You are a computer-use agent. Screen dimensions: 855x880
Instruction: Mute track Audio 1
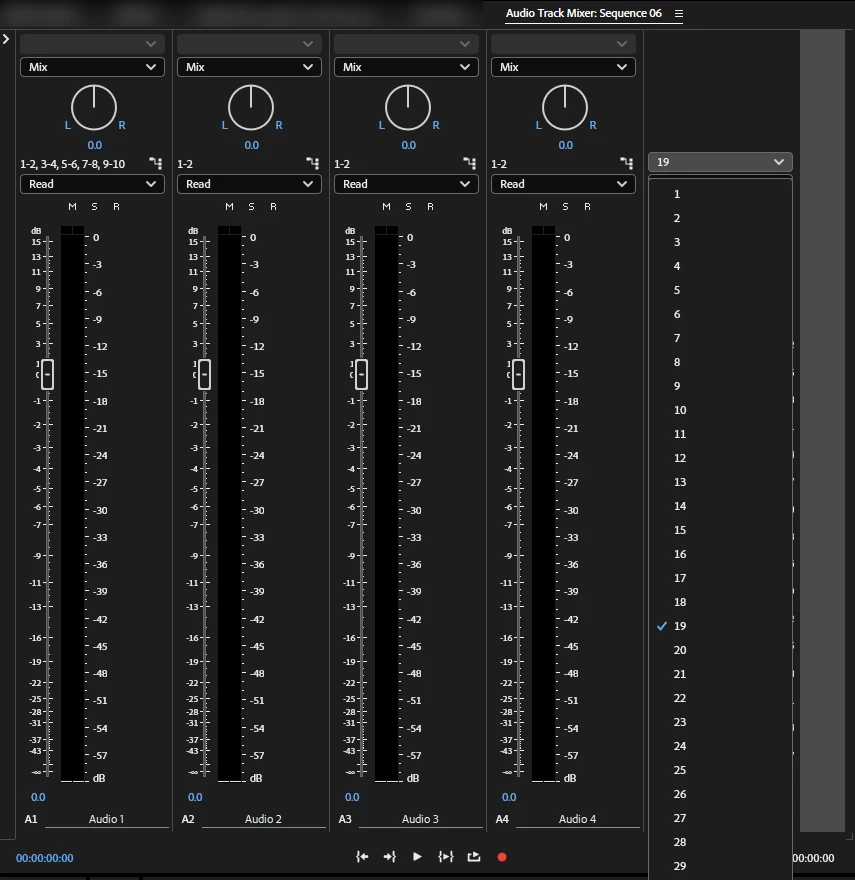tap(72, 207)
